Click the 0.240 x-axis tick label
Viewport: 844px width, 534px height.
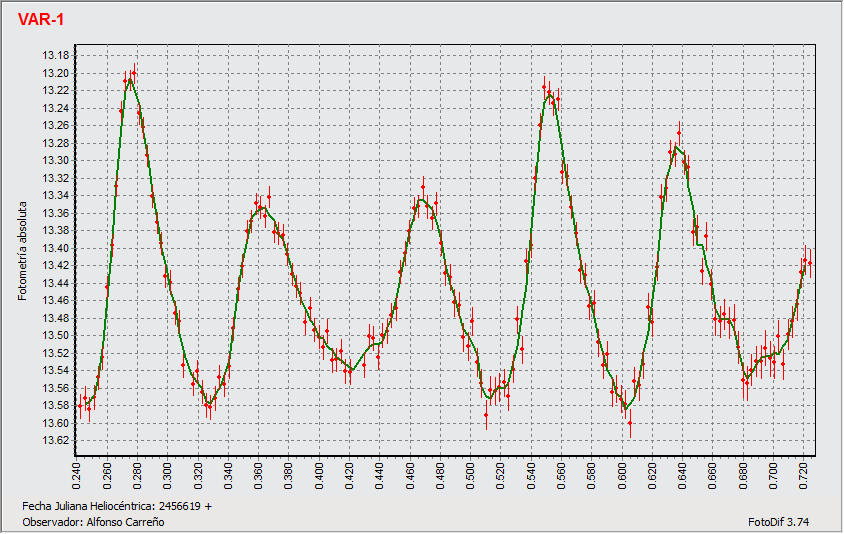click(x=78, y=473)
